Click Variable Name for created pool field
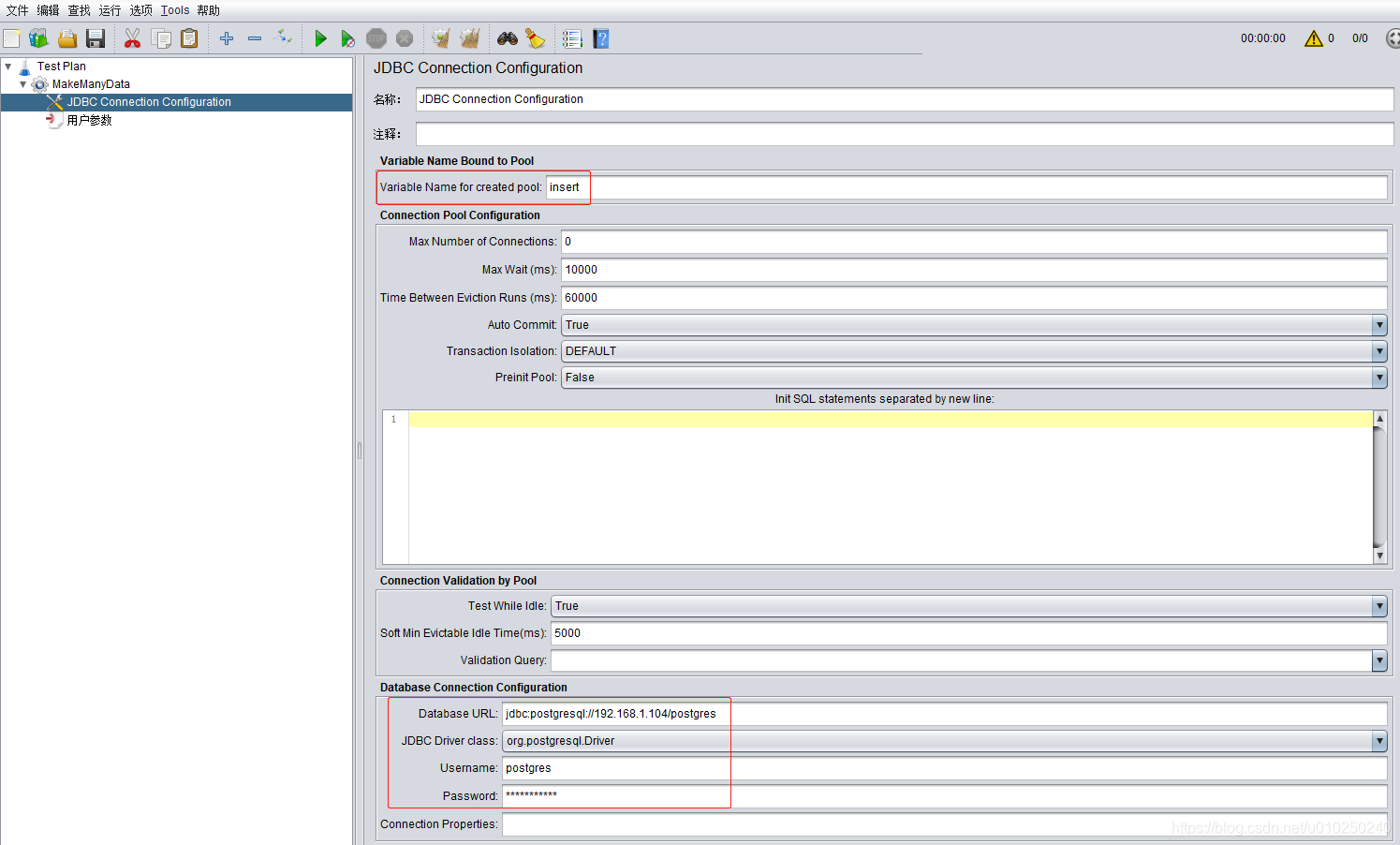The height and width of the screenshot is (845, 1400). click(966, 187)
